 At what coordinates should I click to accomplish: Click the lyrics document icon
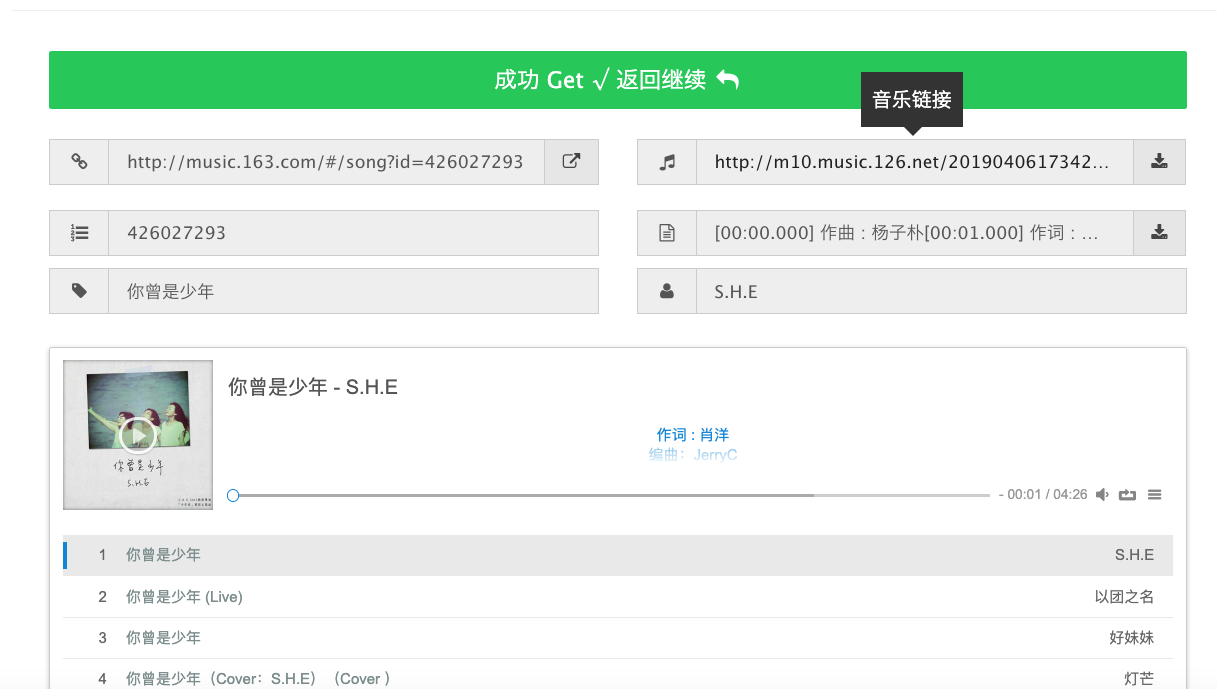coord(667,233)
